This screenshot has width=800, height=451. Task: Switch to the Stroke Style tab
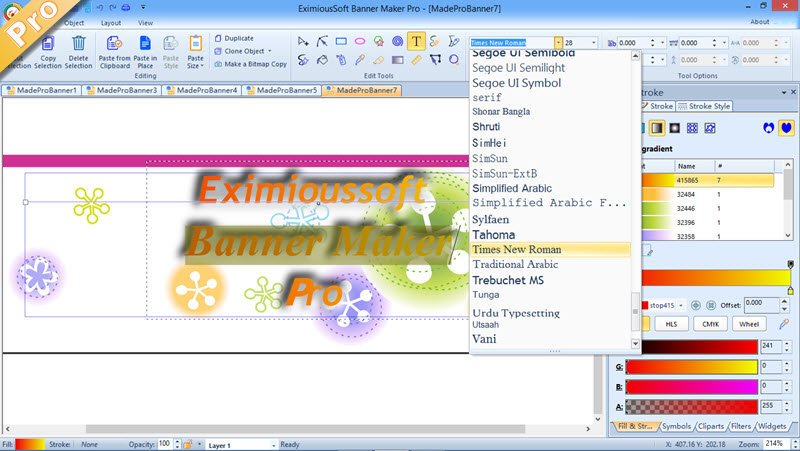705,106
